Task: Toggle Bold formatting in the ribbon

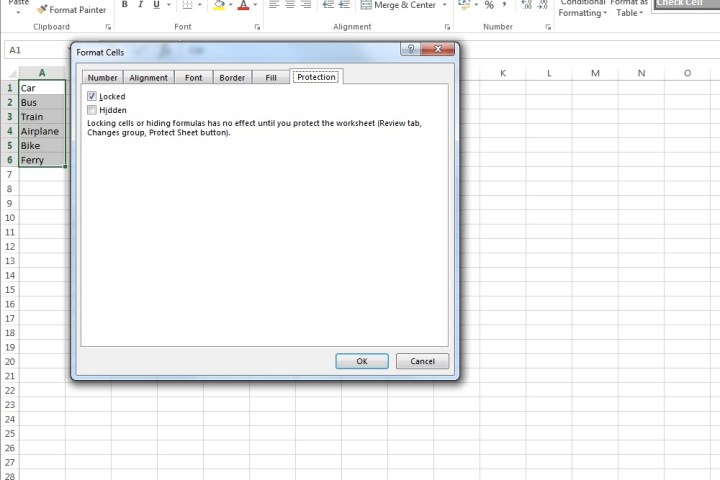Action: point(125,5)
